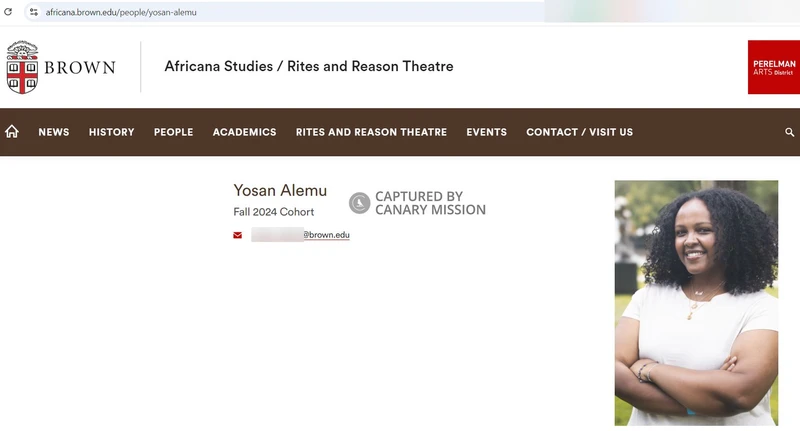Click Africana Studies / Rites and Reason Theatre title

[308, 67]
